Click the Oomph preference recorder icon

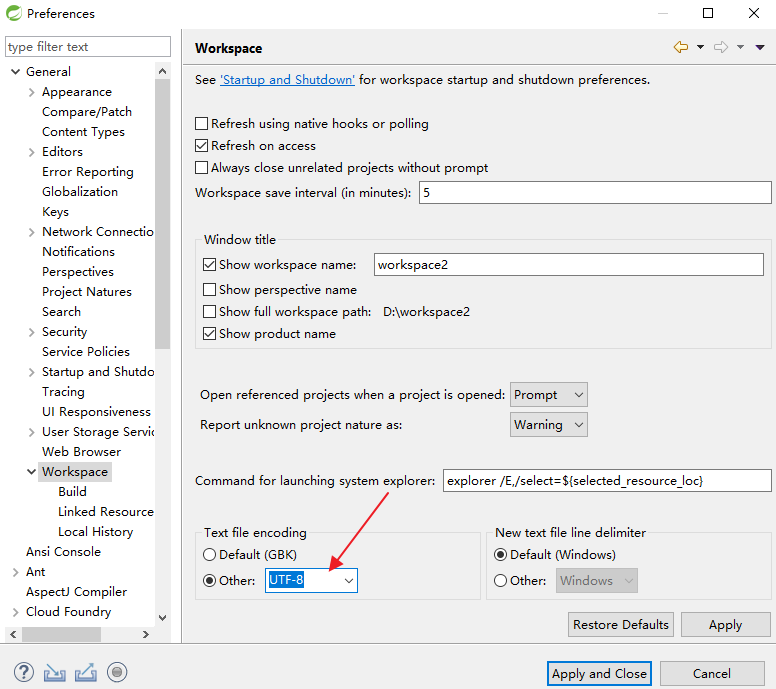click(117, 673)
